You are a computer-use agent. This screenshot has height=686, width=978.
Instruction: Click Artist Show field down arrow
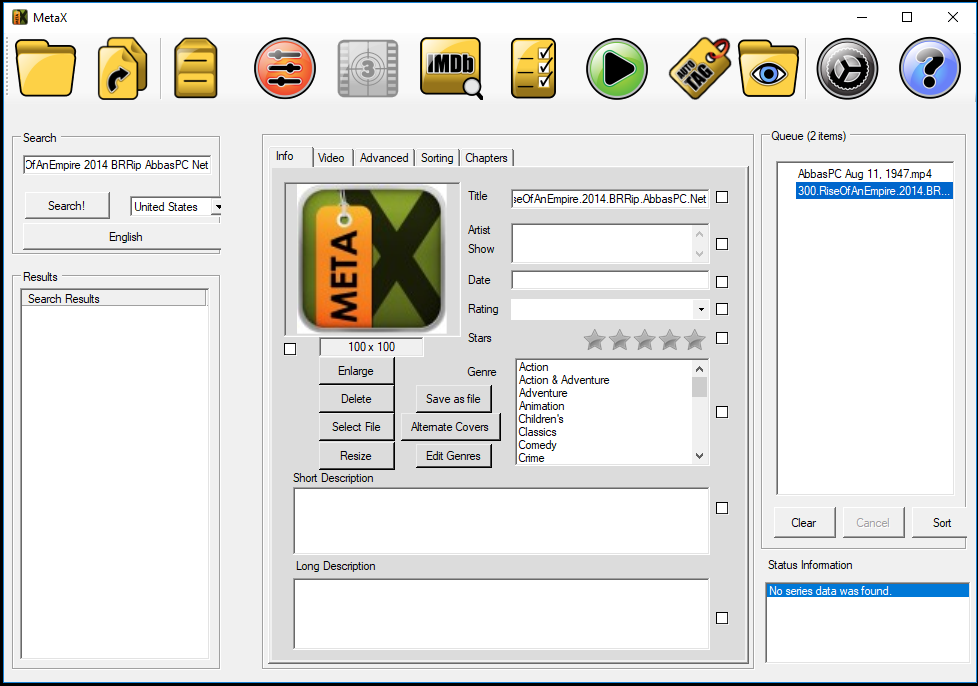[699, 253]
